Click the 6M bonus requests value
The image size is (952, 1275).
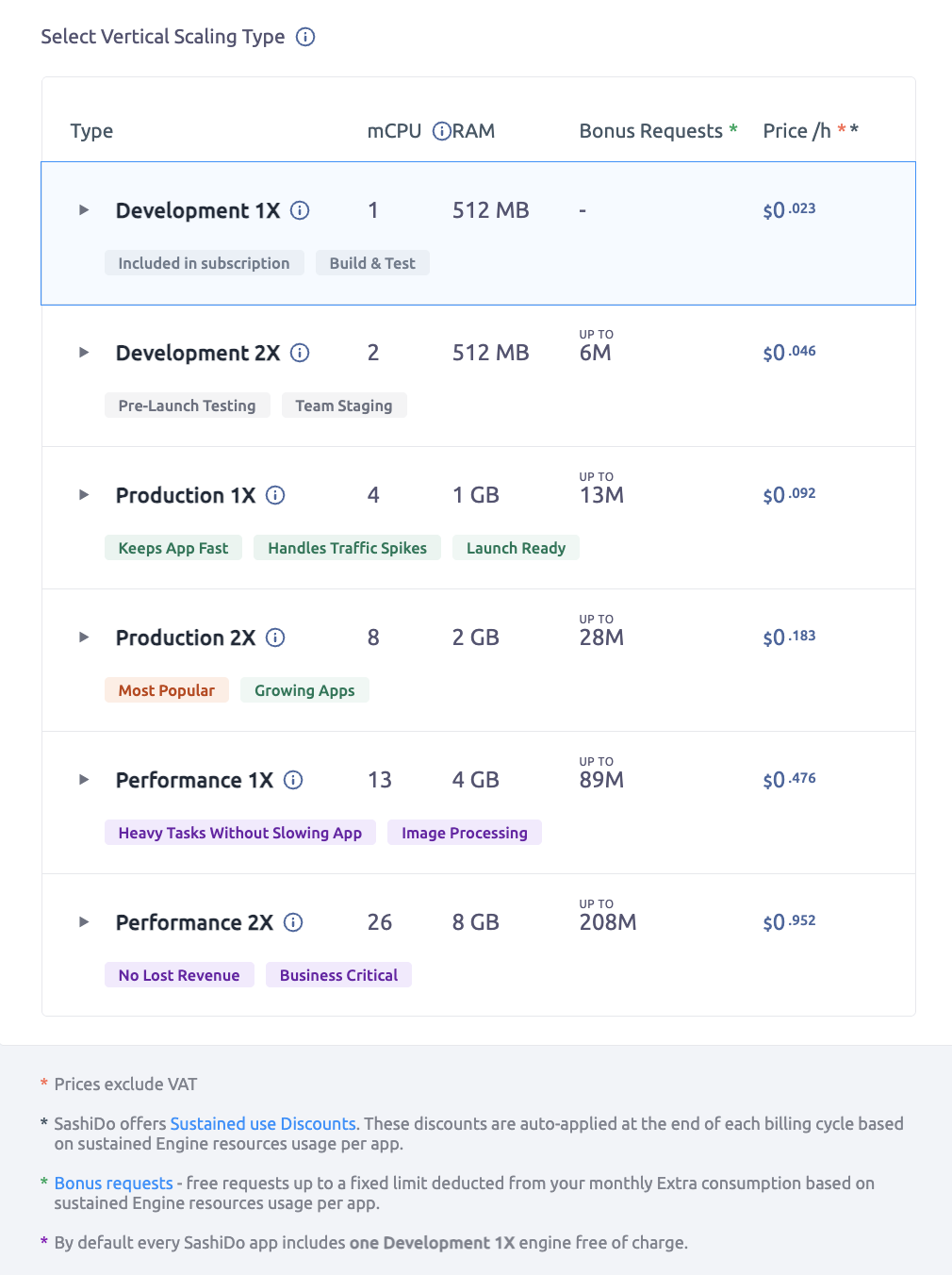pyautogui.click(x=596, y=353)
